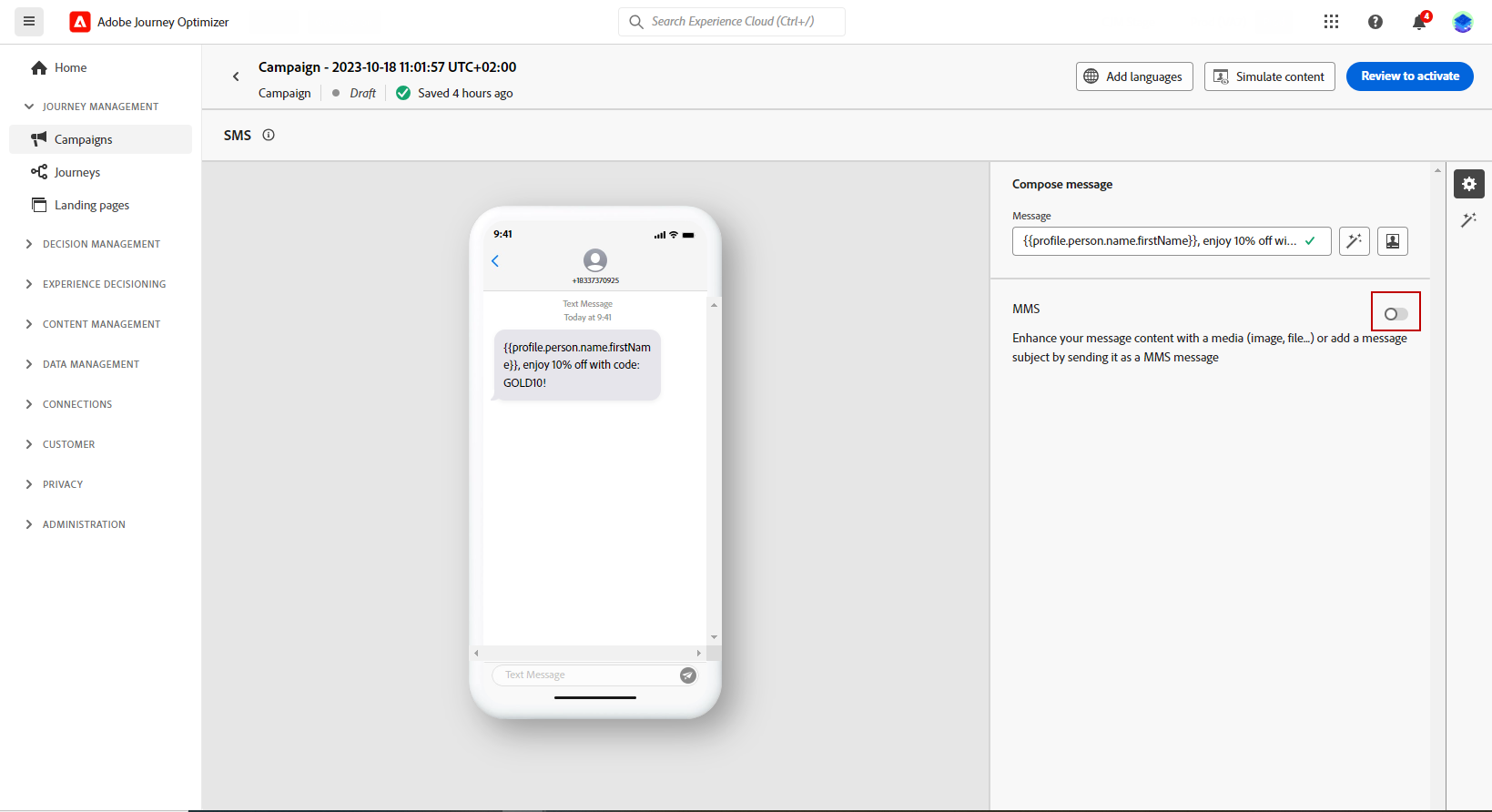
Task: Click the 'Compose message' heading
Action: tap(1062, 184)
